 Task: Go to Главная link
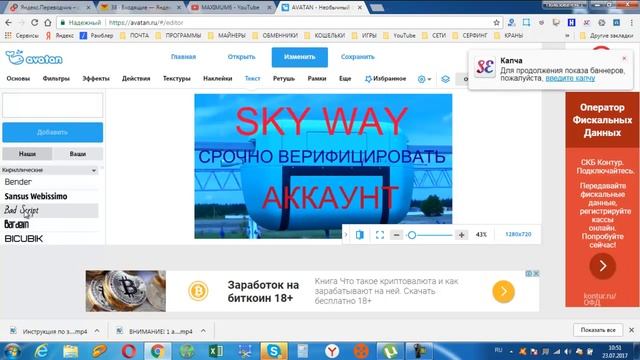click(x=183, y=57)
